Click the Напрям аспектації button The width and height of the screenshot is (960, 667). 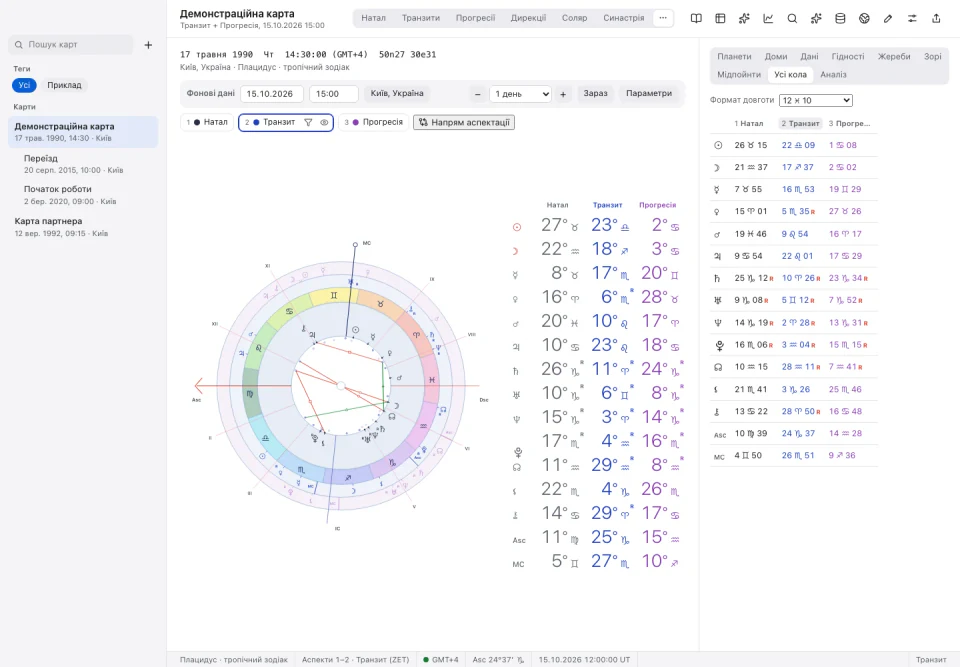[x=464, y=122]
